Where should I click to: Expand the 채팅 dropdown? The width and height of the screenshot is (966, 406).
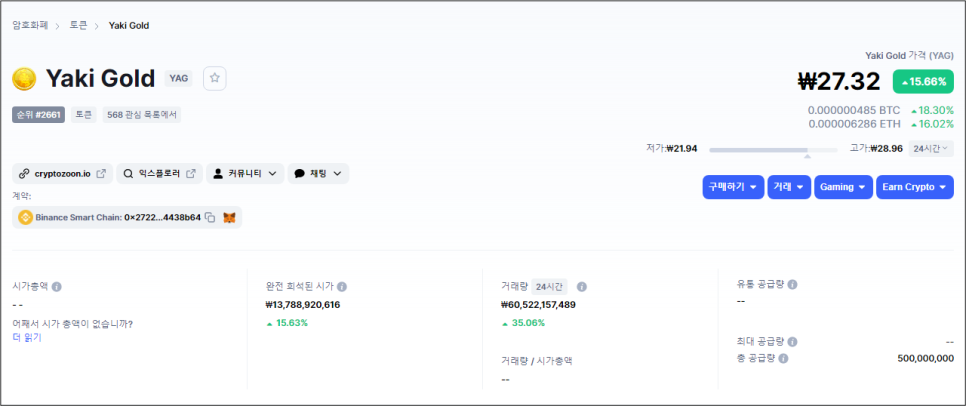[318, 173]
